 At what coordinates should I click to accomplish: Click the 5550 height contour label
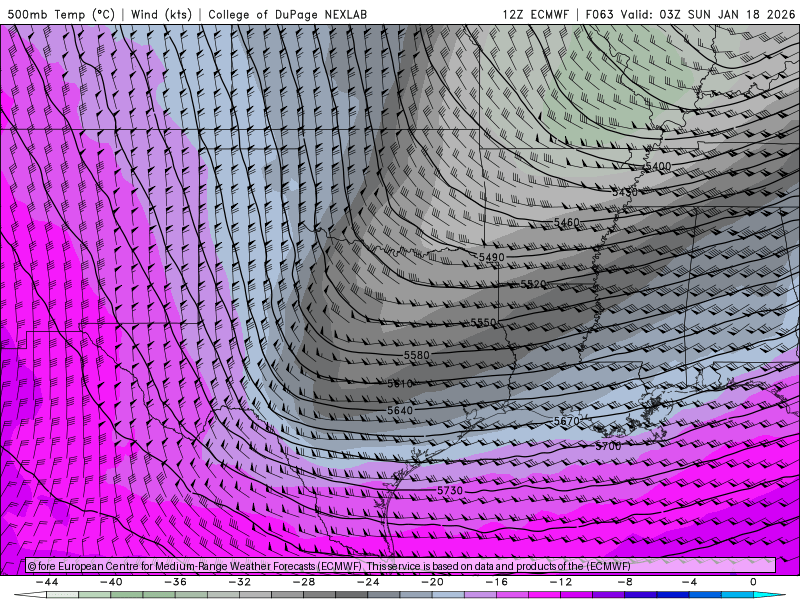483,322
